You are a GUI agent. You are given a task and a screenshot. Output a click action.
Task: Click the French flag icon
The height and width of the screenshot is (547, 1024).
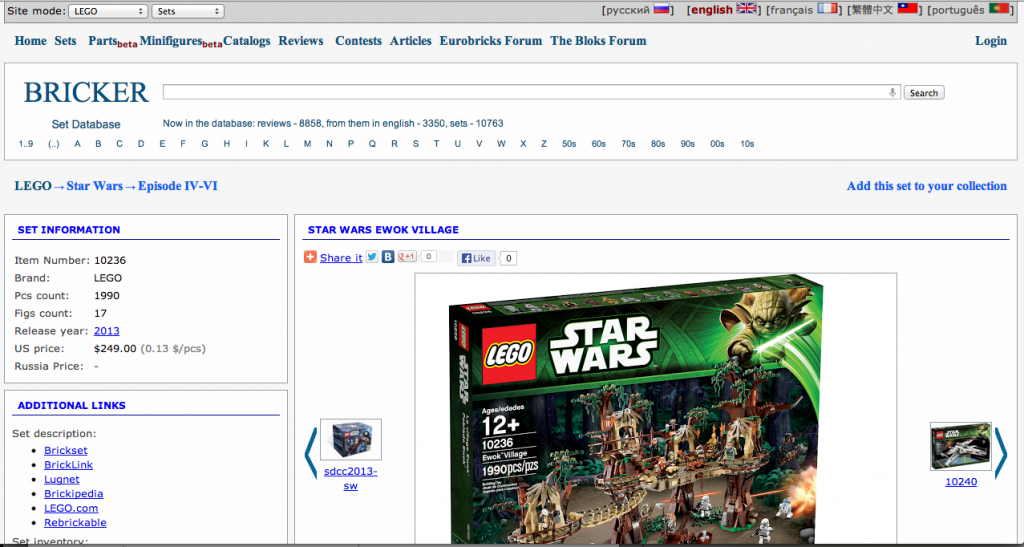coord(827,9)
